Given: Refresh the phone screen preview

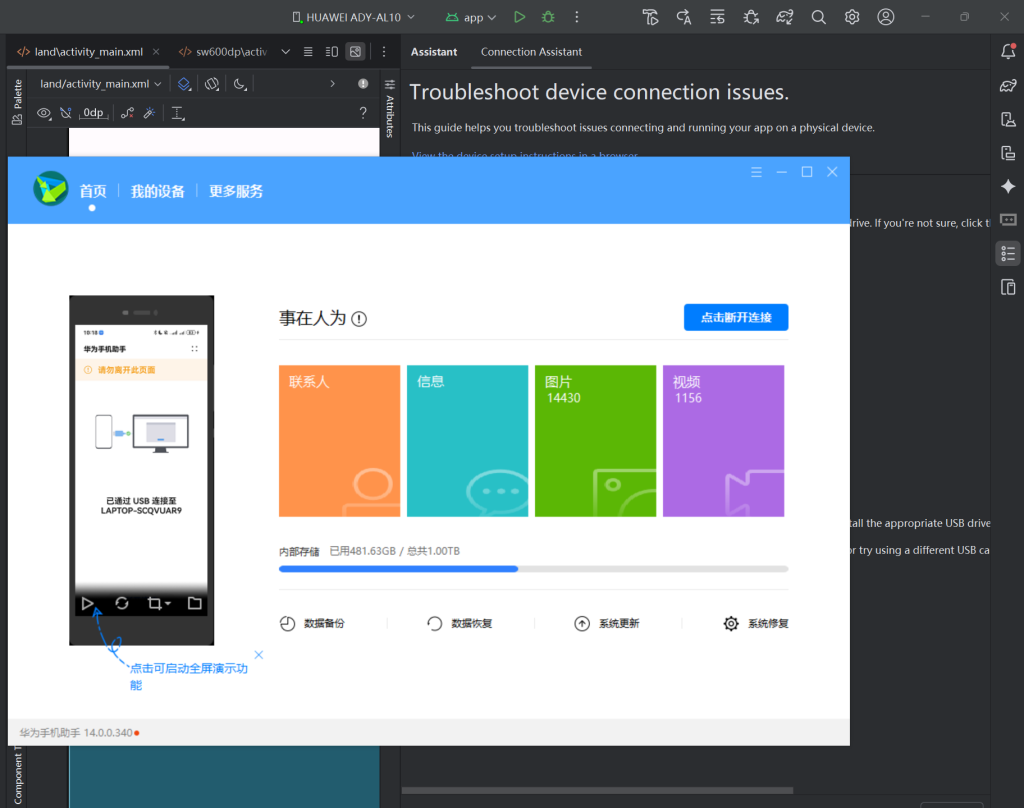Looking at the screenshot, I should [x=122, y=603].
